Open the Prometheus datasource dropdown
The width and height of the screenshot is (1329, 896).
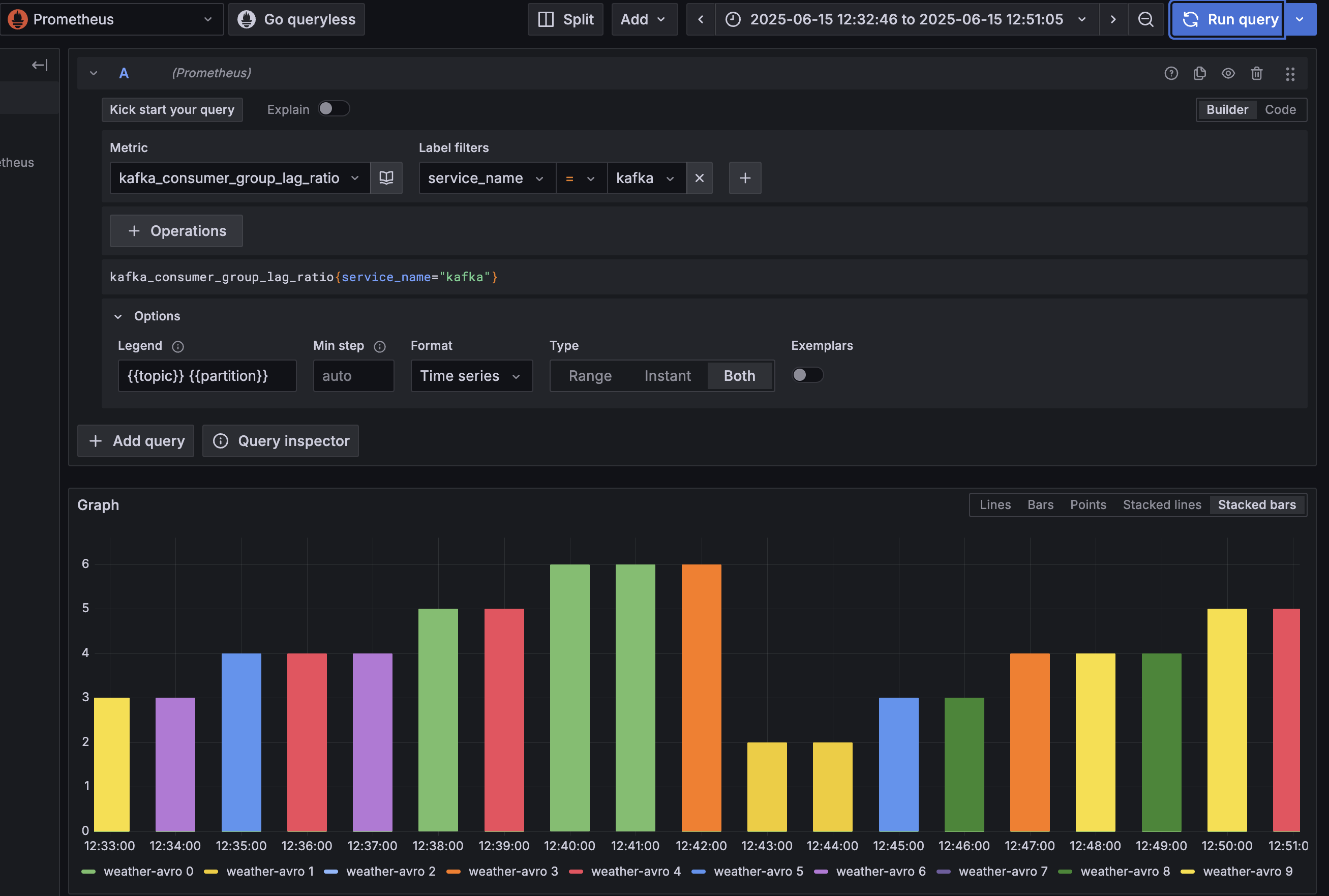pos(111,19)
